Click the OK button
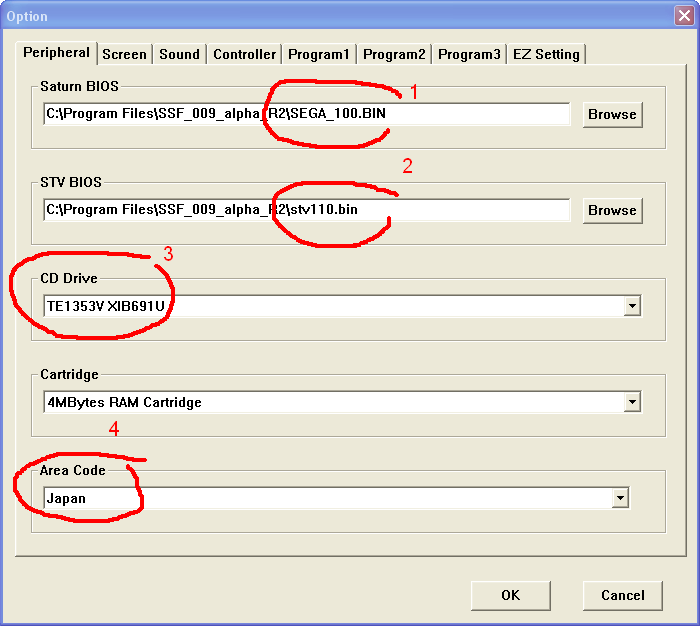Image resolution: width=700 pixels, height=626 pixels. pyautogui.click(x=510, y=595)
